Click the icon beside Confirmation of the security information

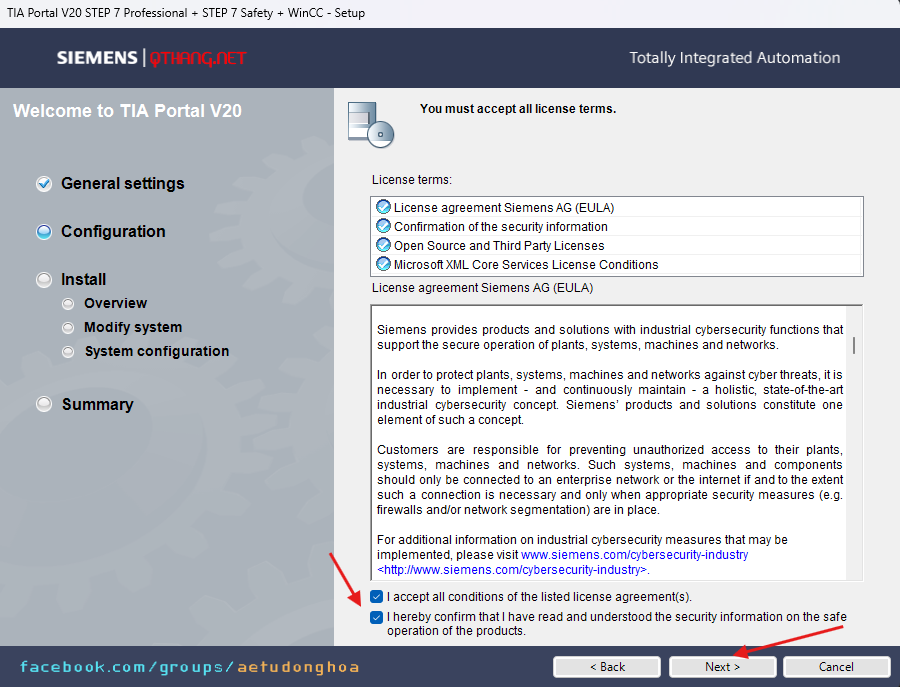point(383,226)
